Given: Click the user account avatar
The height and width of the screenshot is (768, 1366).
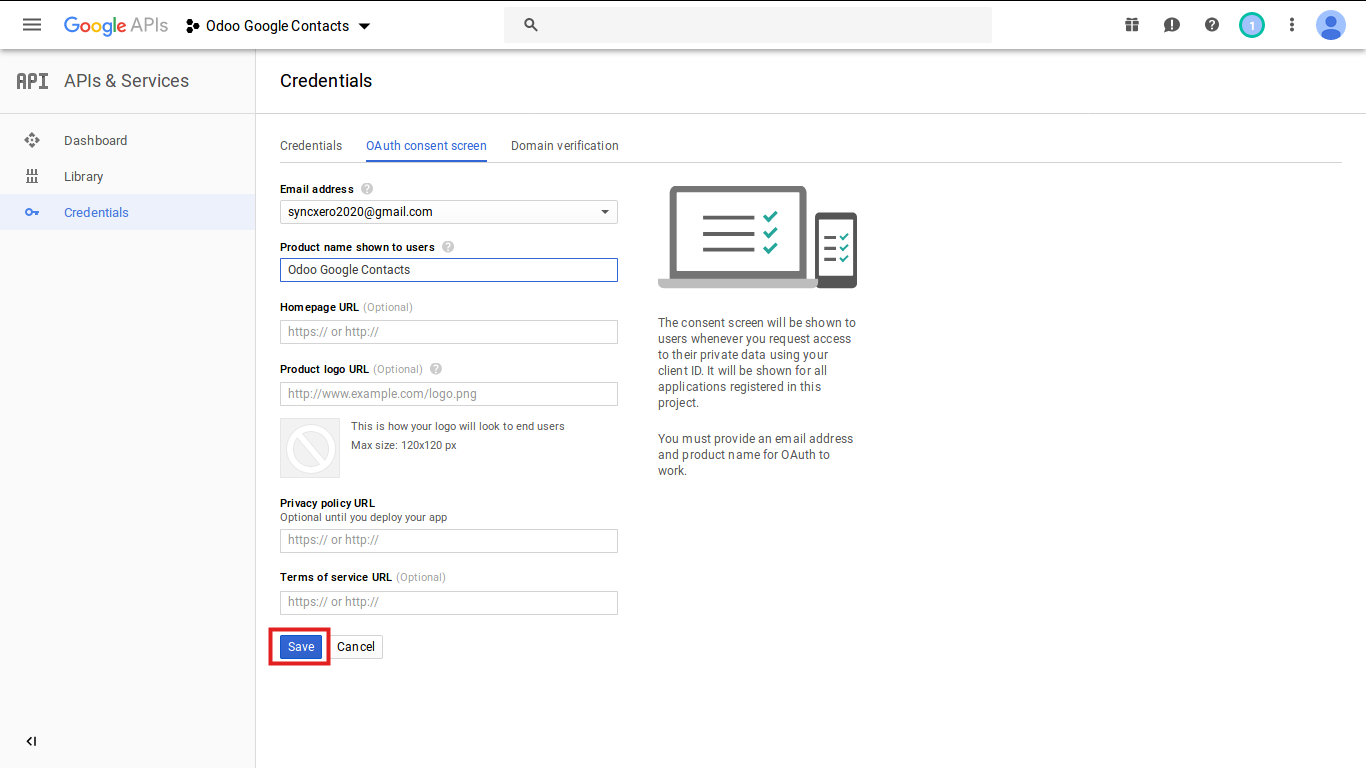Looking at the screenshot, I should (1331, 25).
